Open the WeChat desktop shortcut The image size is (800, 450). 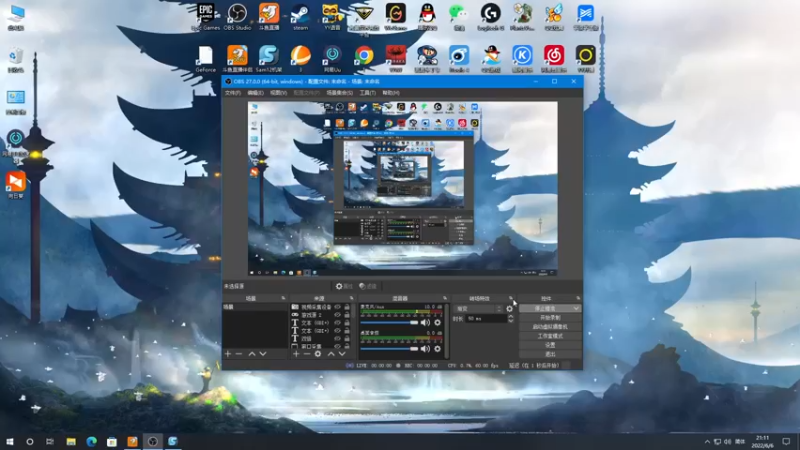pos(459,16)
